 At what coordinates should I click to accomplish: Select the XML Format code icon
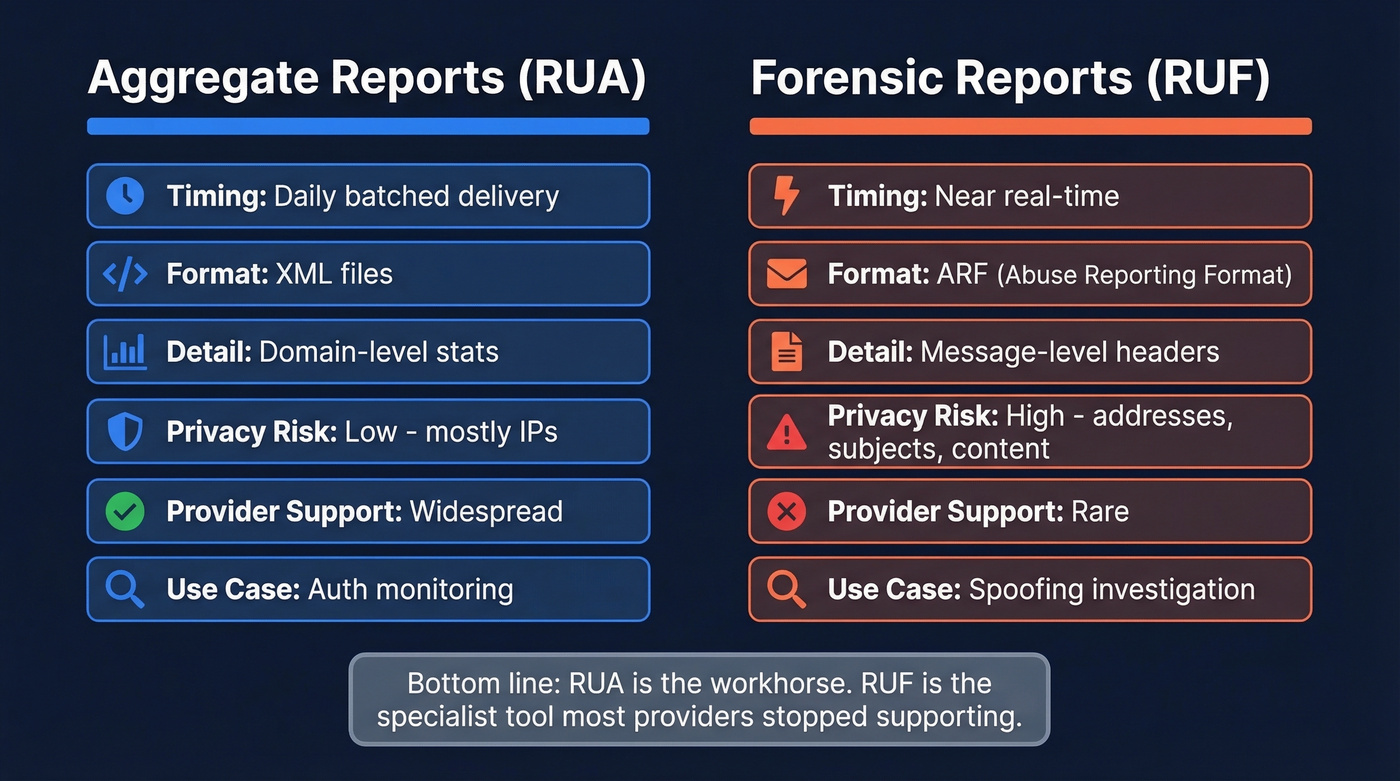click(x=124, y=274)
